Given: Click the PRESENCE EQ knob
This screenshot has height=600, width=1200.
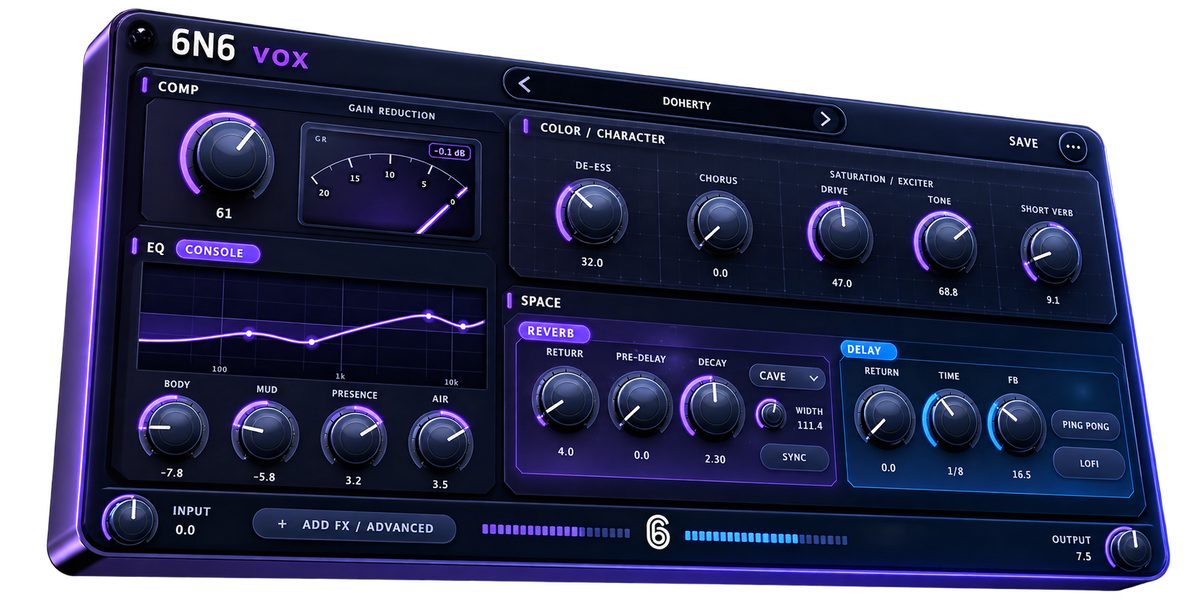Looking at the screenshot, I should click(x=354, y=439).
